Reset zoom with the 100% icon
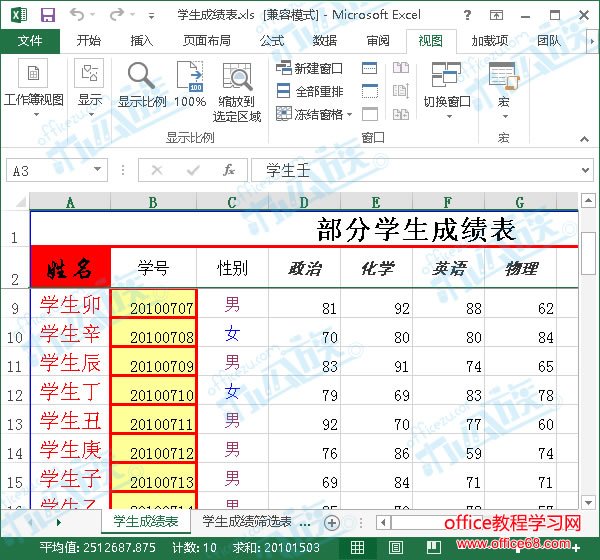 click(x=190, y=85)
